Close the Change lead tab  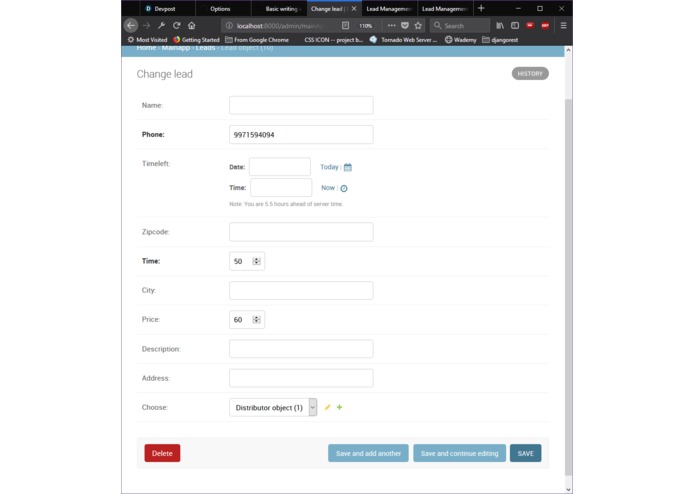(354, 8)
